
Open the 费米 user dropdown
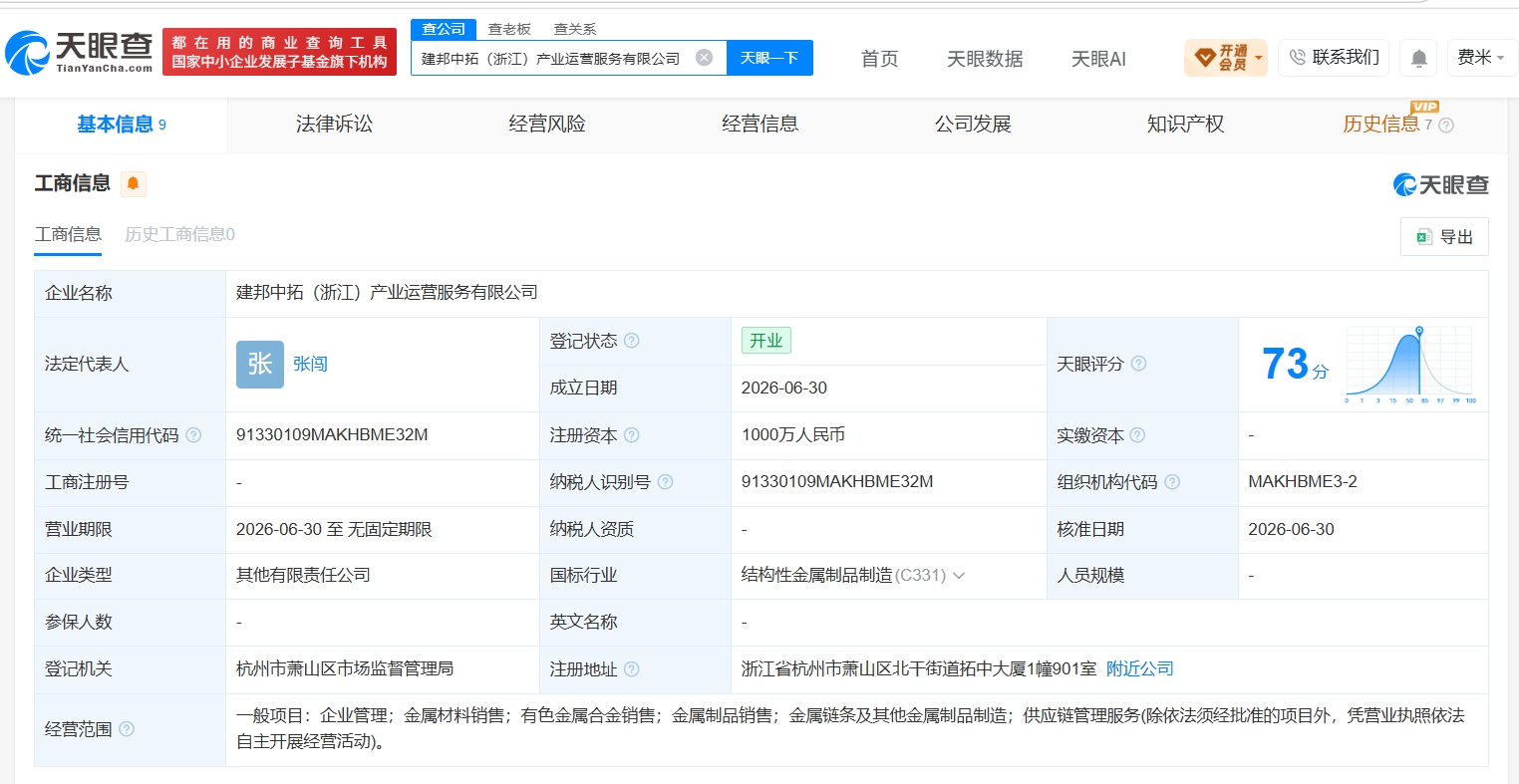tap(1481, 58)
